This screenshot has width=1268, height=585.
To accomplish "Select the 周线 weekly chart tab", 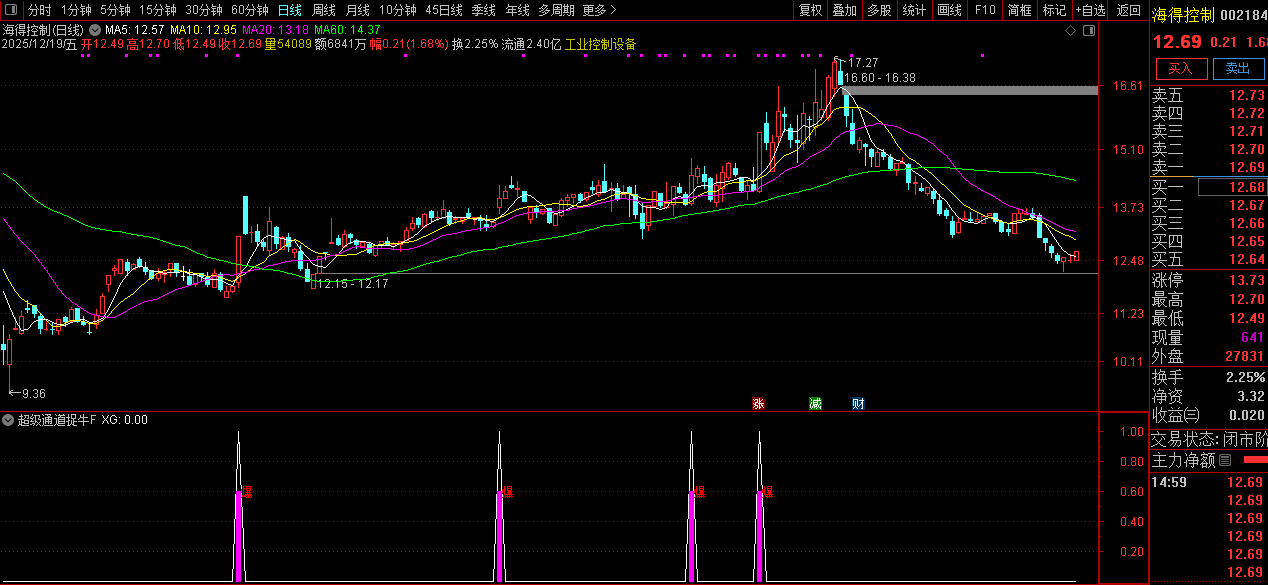I will [x=324, y=10].
